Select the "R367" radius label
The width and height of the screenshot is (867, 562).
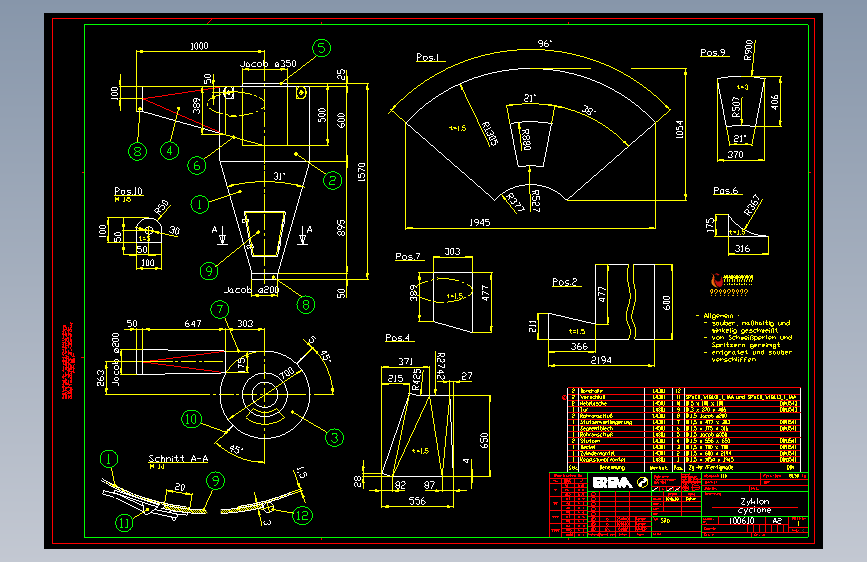[753, 205]
